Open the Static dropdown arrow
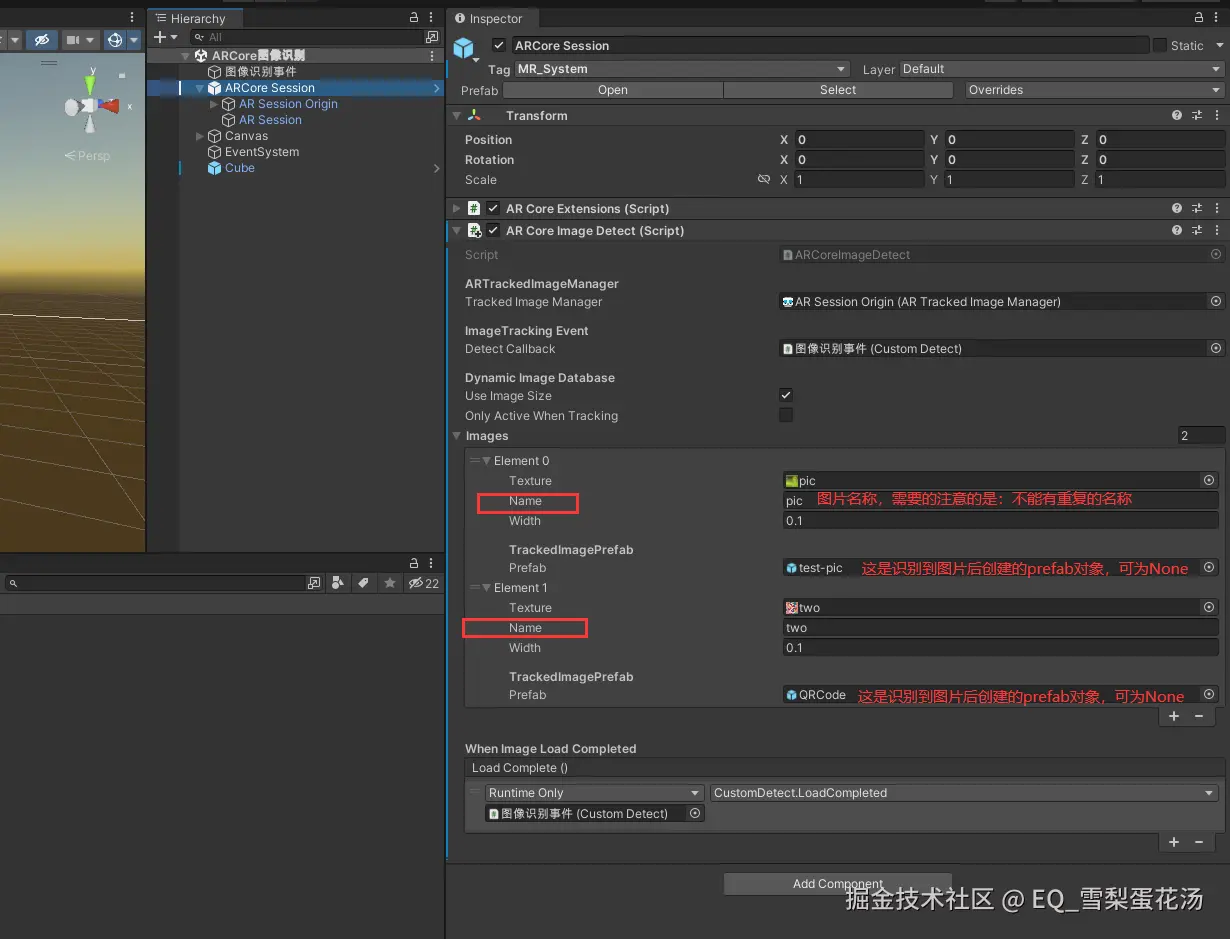The width and height of the screenshot is (1230, 939). tap(1219, 45)
